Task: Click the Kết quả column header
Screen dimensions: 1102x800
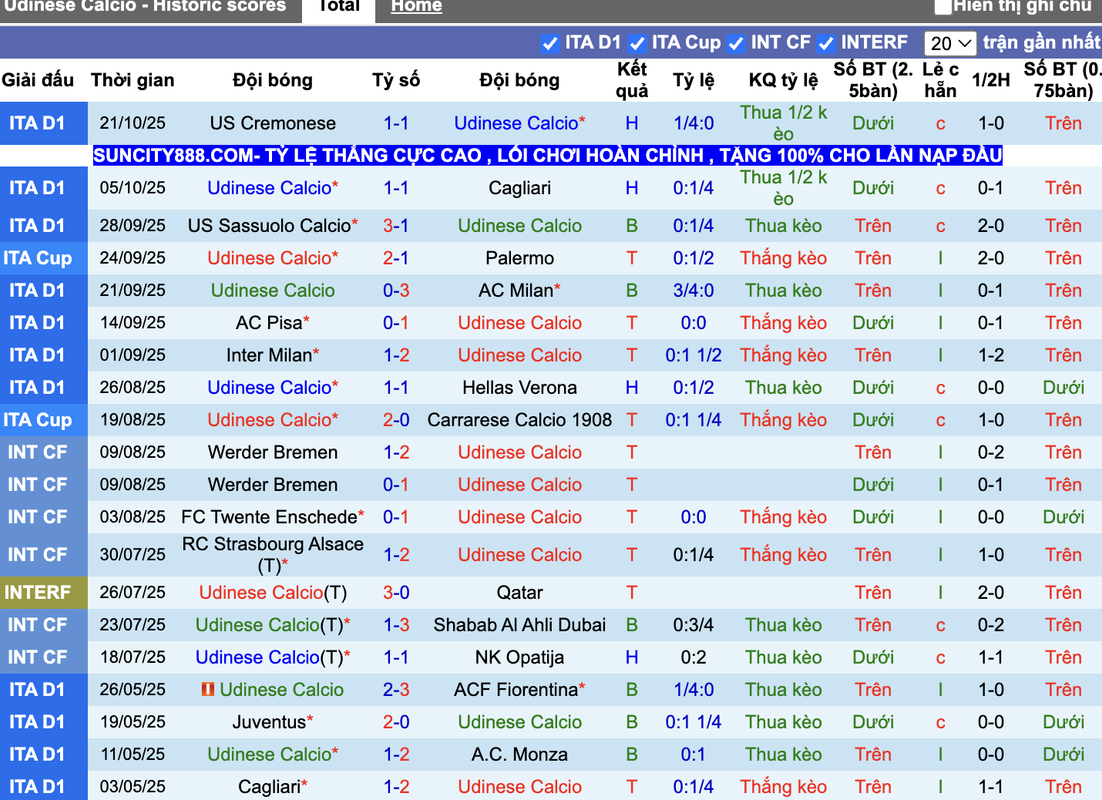Action: coord(632,80)
